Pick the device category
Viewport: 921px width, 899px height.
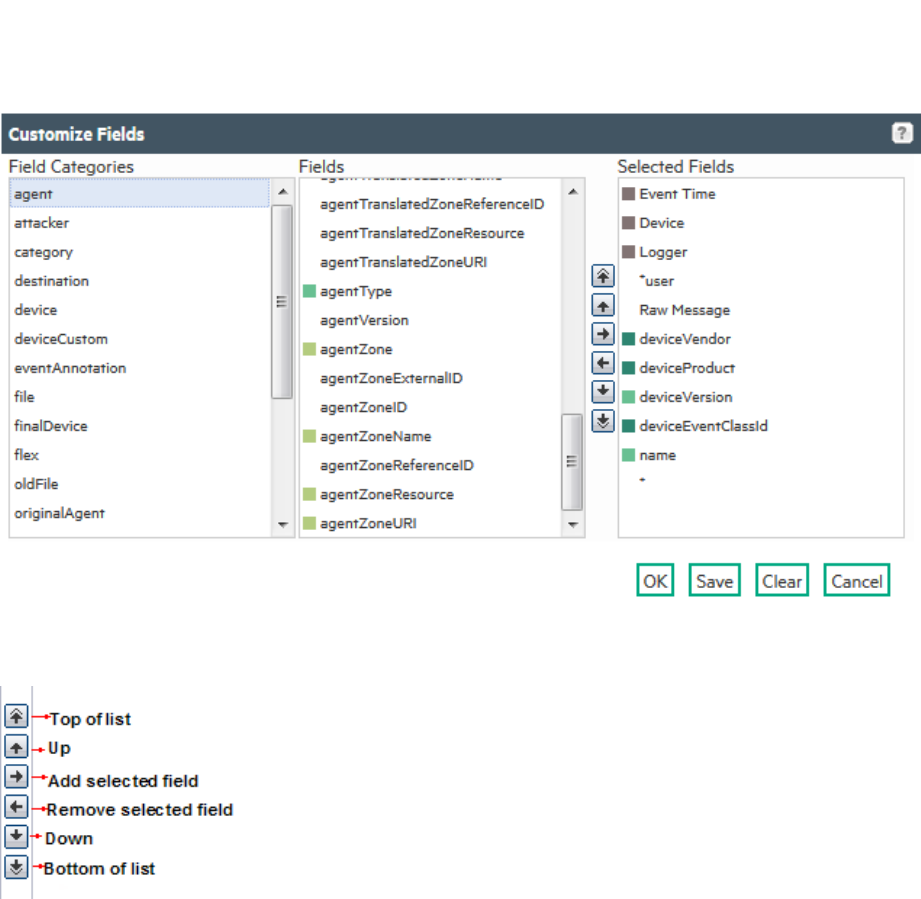coord(139,310)
